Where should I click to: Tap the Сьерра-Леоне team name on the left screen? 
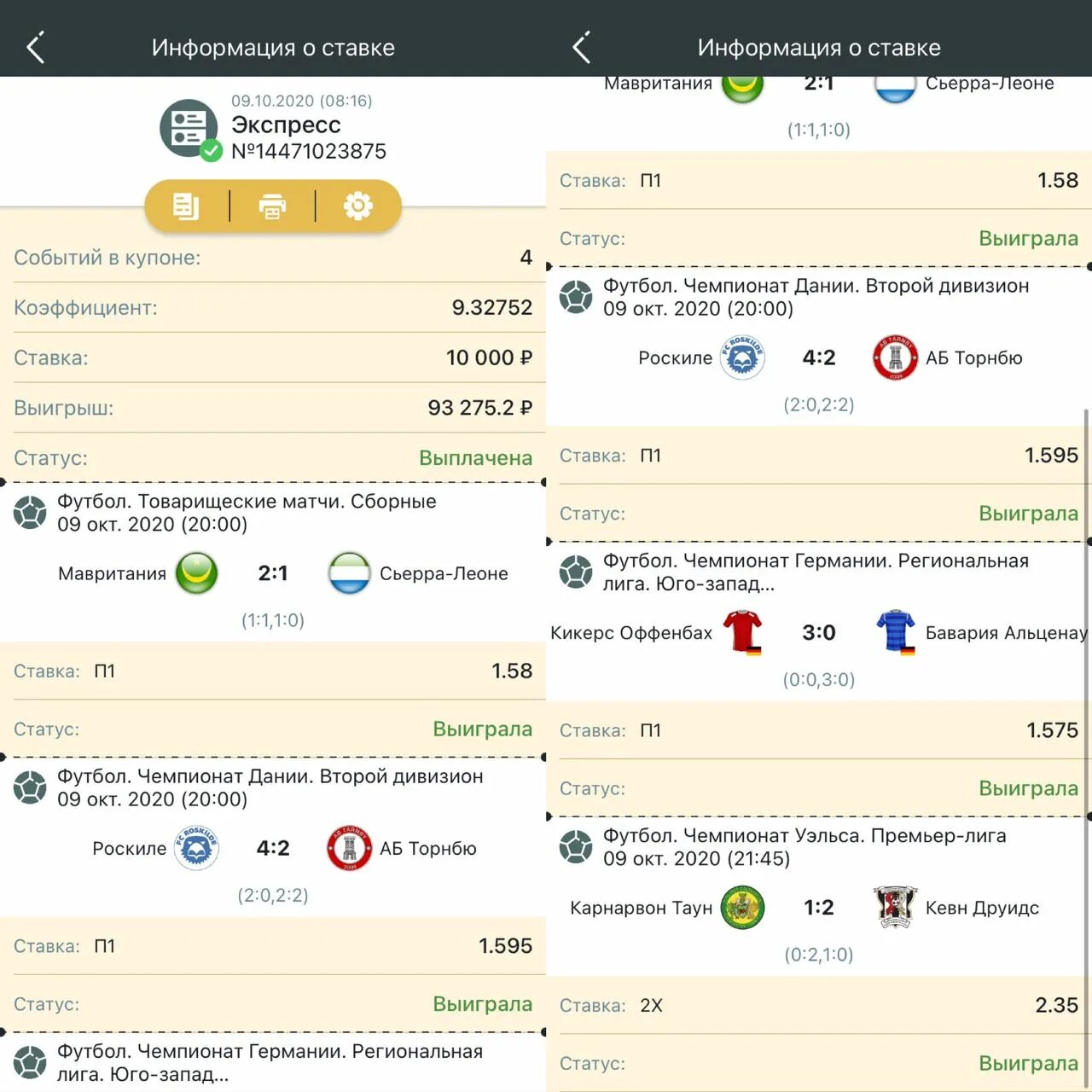click(444, 573)
